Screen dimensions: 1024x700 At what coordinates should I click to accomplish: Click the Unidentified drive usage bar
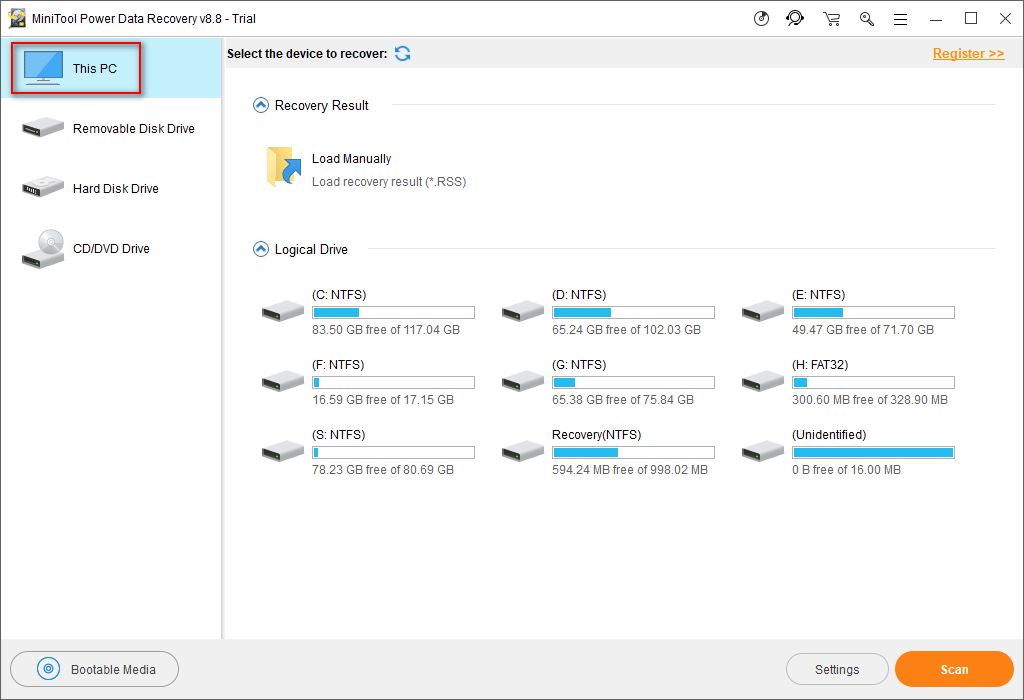[873, 453]
